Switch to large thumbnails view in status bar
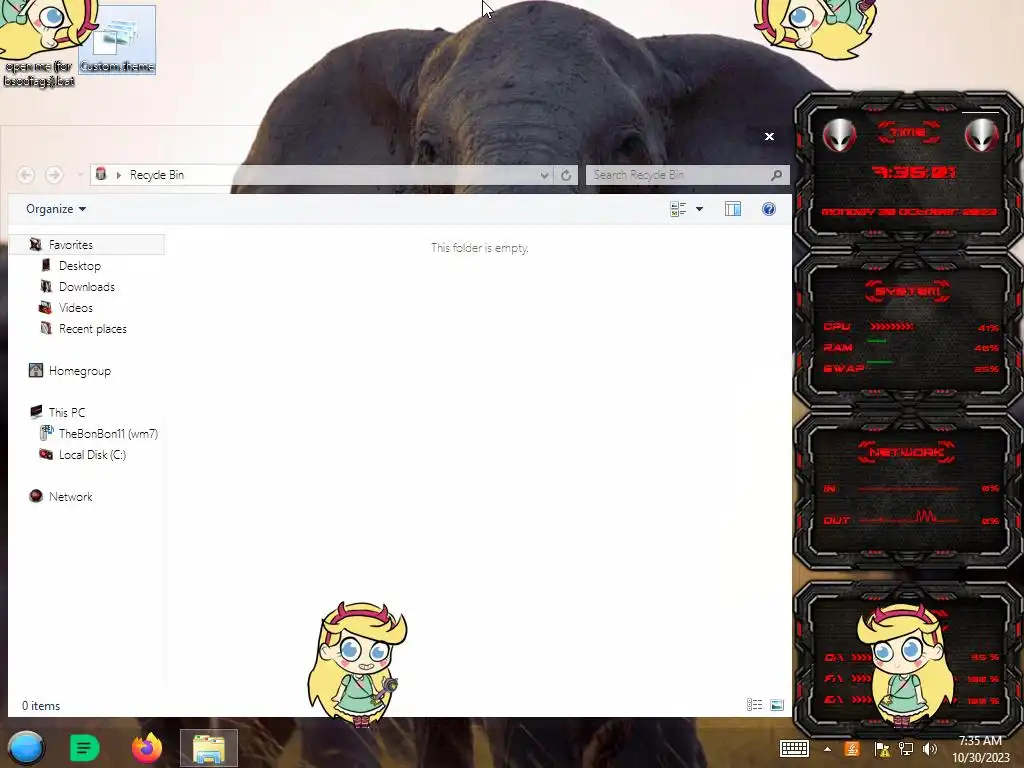Screen dimensions: 1024x768 pyautogui.click(x=776, y=705)
